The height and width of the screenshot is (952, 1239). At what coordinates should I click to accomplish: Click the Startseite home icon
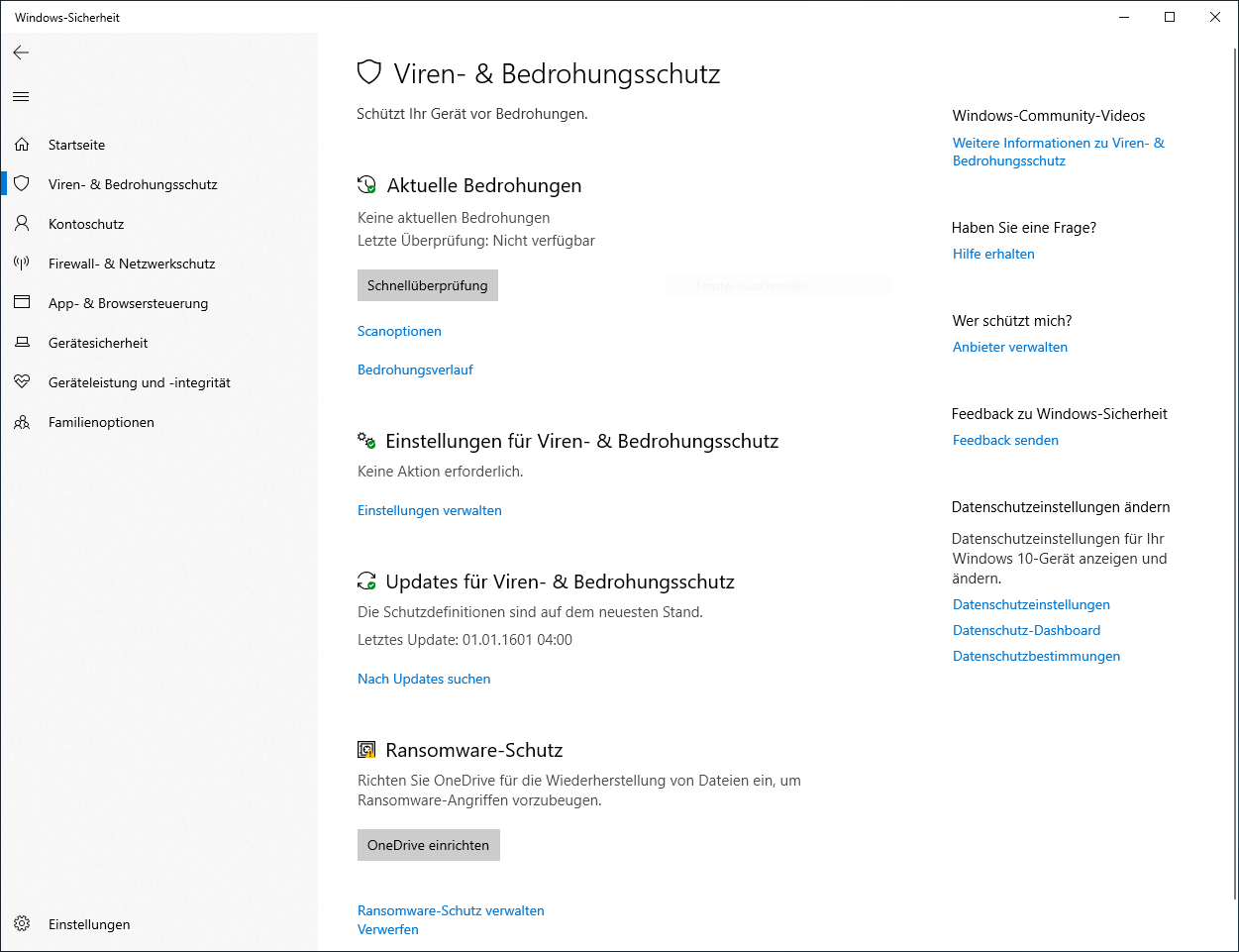[x=22, y=145]
